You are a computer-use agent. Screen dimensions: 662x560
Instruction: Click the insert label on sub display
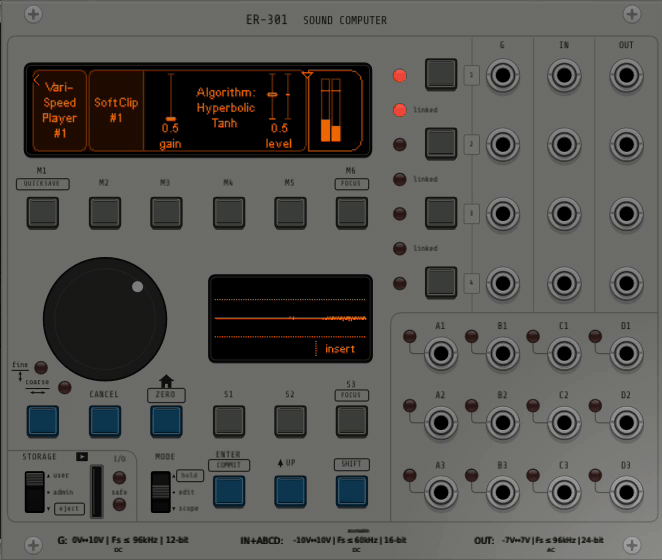[x=339, y=349]
